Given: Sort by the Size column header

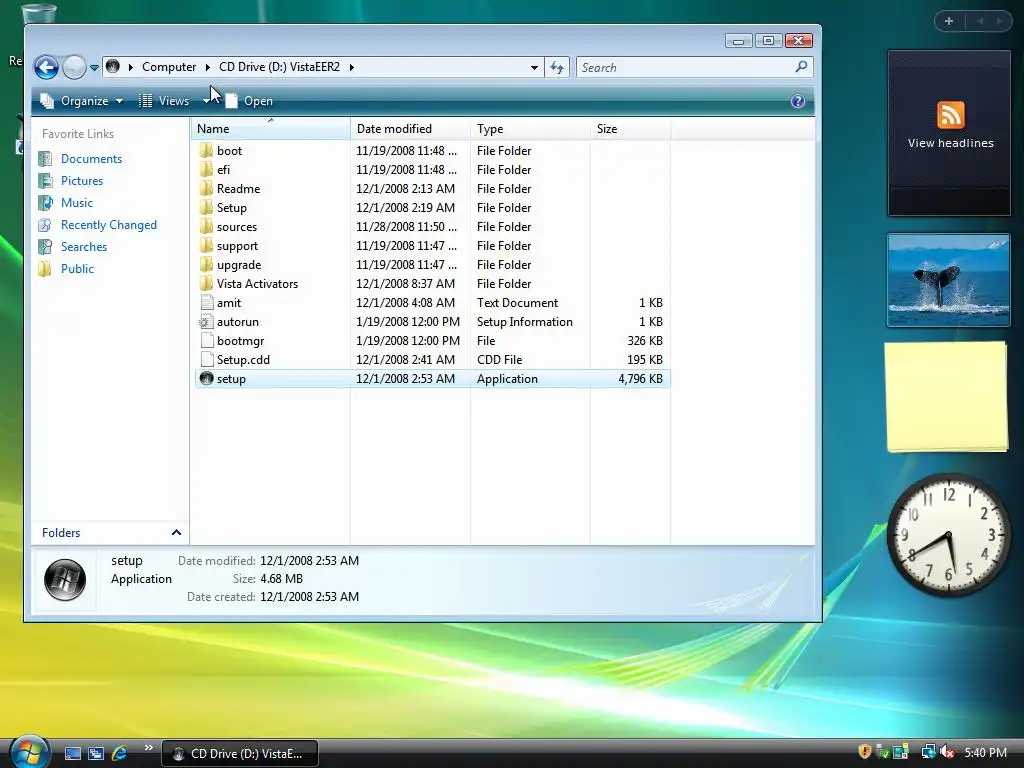Looking at the screenshot, I should (630, 129).
